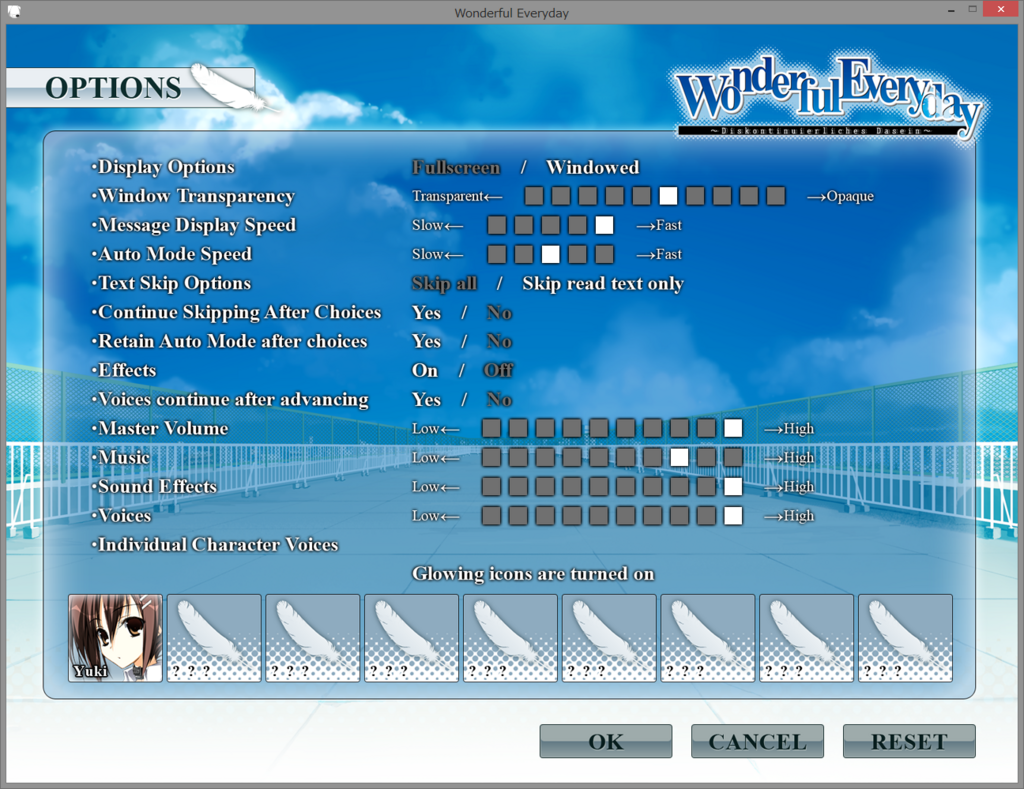Select Windowed display mode

click(x=592, y=168)
